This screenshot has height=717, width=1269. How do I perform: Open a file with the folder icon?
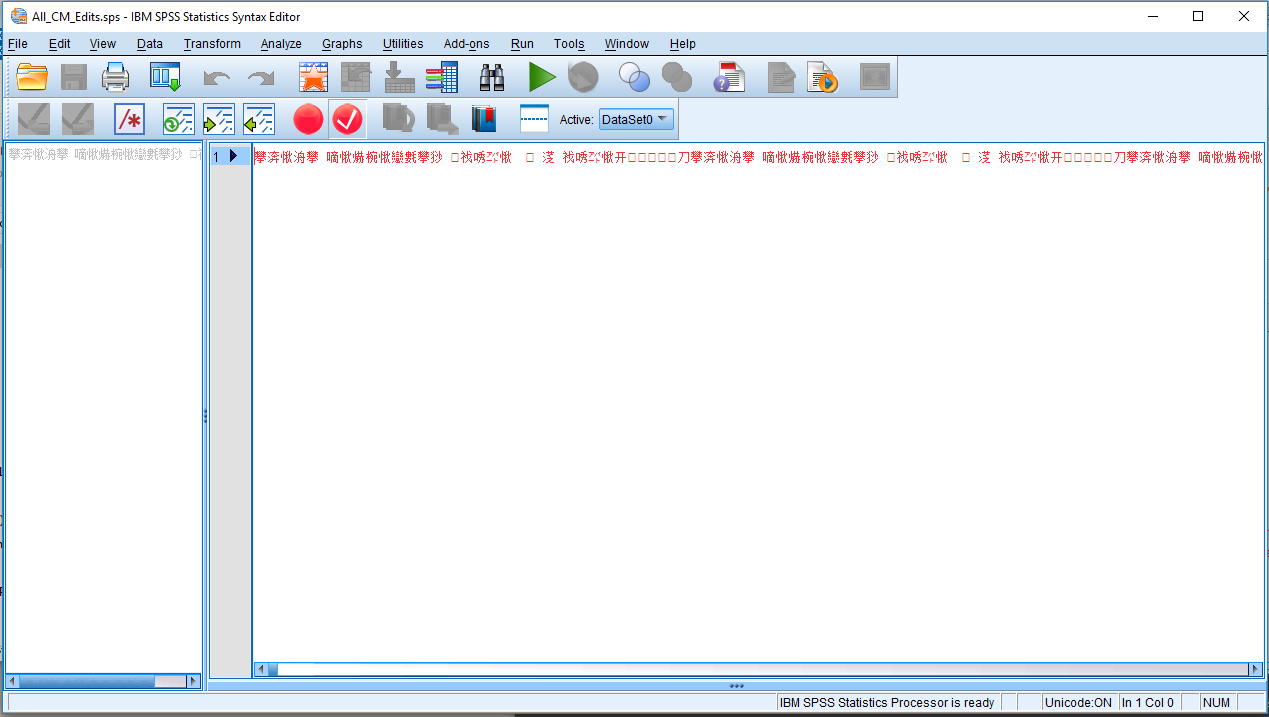click(x=33, y=77)
